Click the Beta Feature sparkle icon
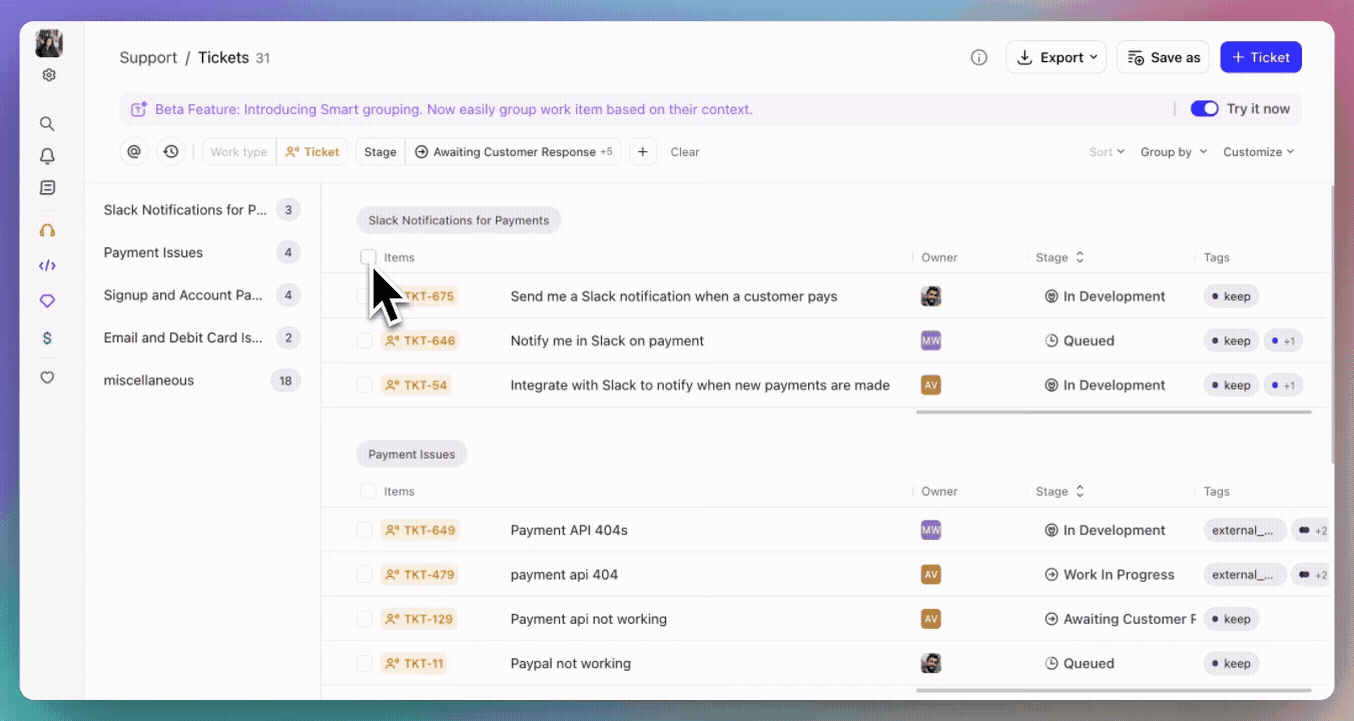1354x721 pixels. pos(139,109)
